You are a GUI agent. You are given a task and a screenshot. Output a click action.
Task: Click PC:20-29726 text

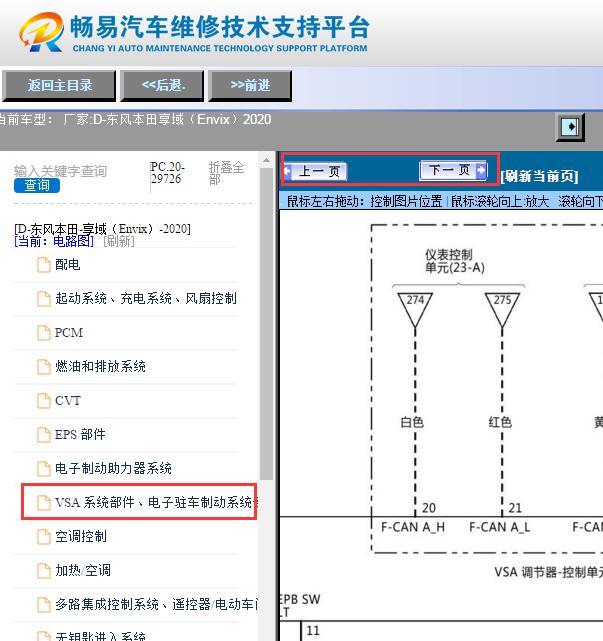click(x=167, y=173)
